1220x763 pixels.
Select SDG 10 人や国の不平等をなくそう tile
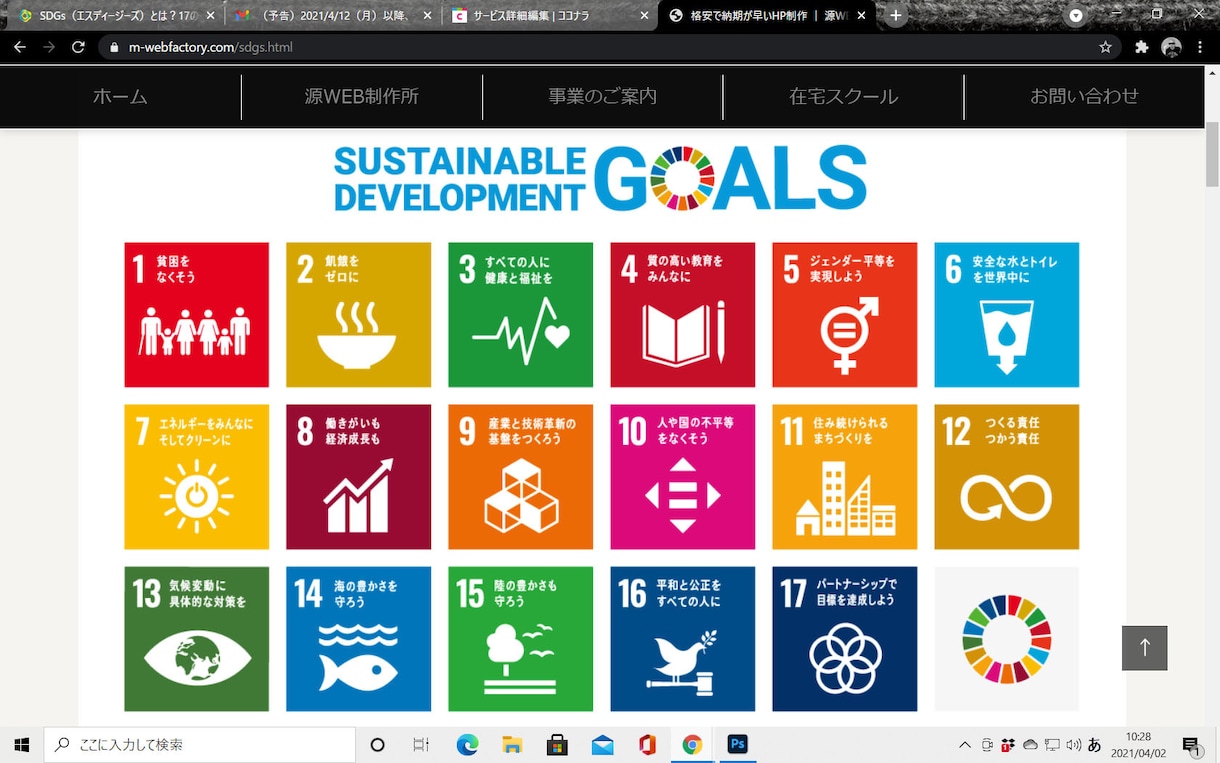coord(683,477)
